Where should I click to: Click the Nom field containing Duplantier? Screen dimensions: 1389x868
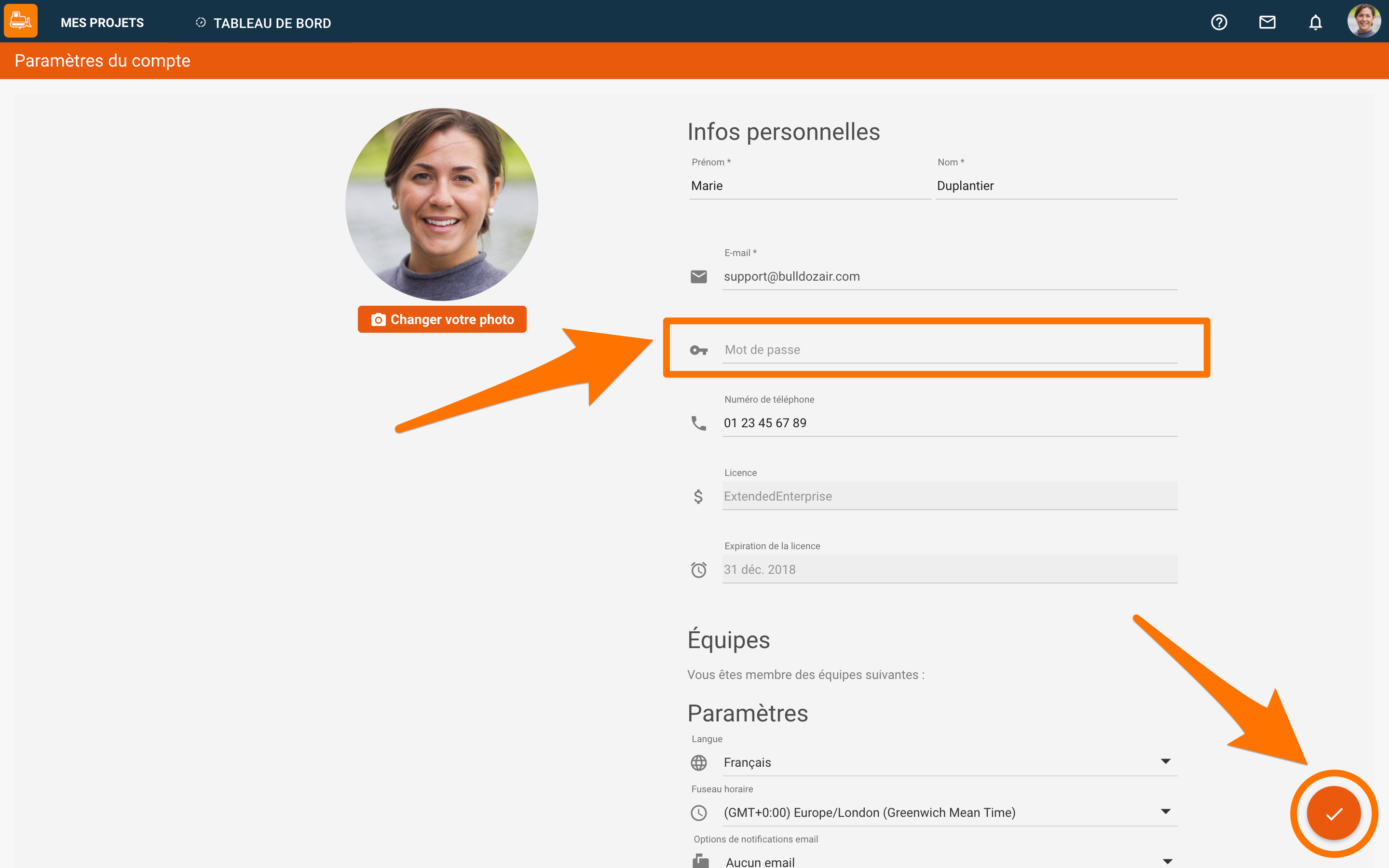(1056, 186)
